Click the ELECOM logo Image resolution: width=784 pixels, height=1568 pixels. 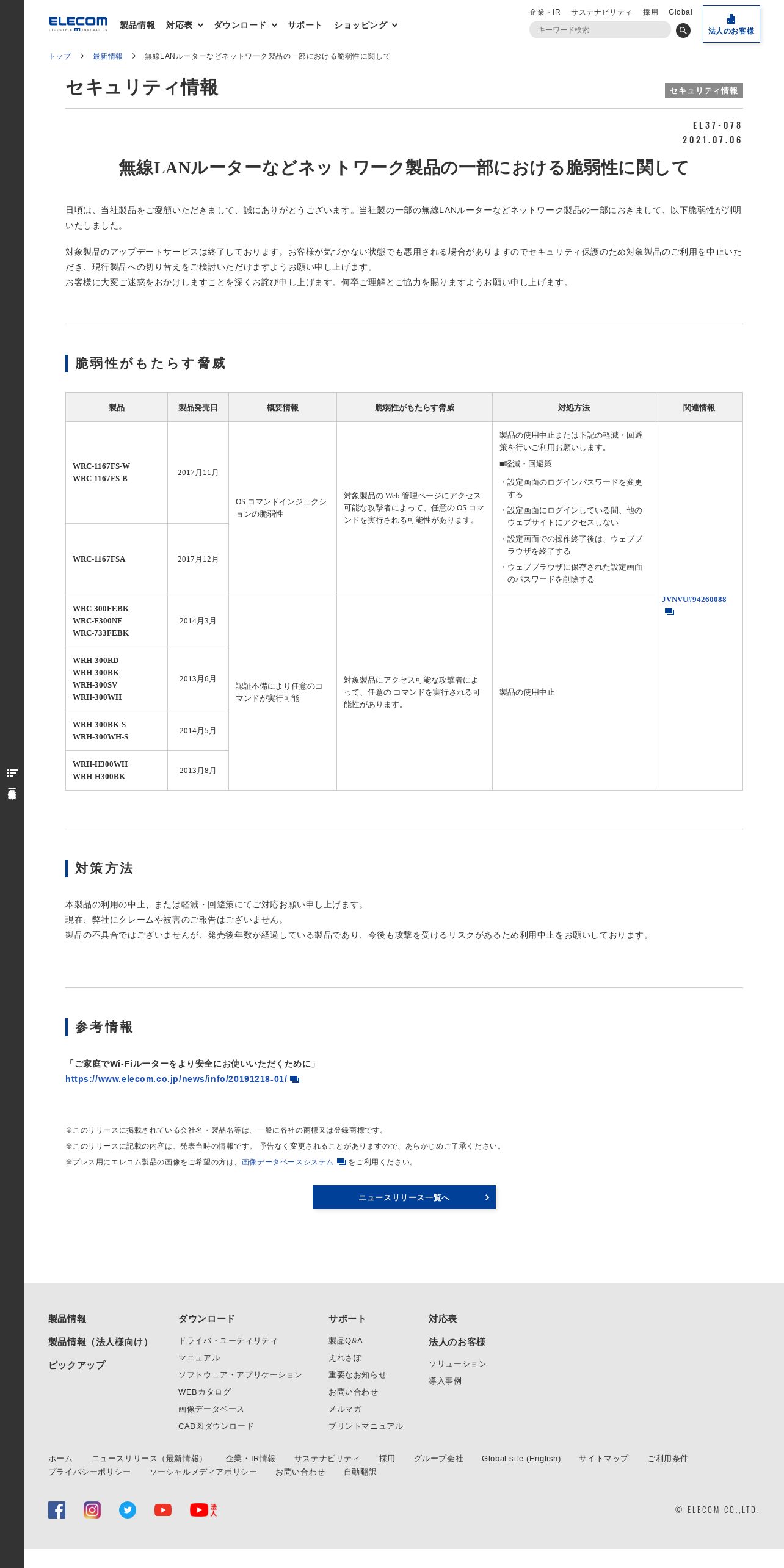[x=78, y=24]
